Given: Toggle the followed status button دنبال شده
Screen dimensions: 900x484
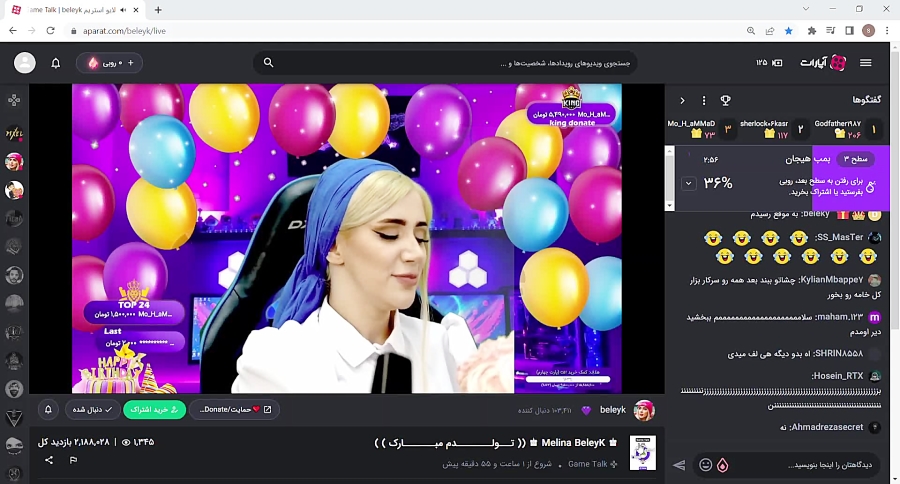Looking at the screenshot, I should [x=92, y=409].
